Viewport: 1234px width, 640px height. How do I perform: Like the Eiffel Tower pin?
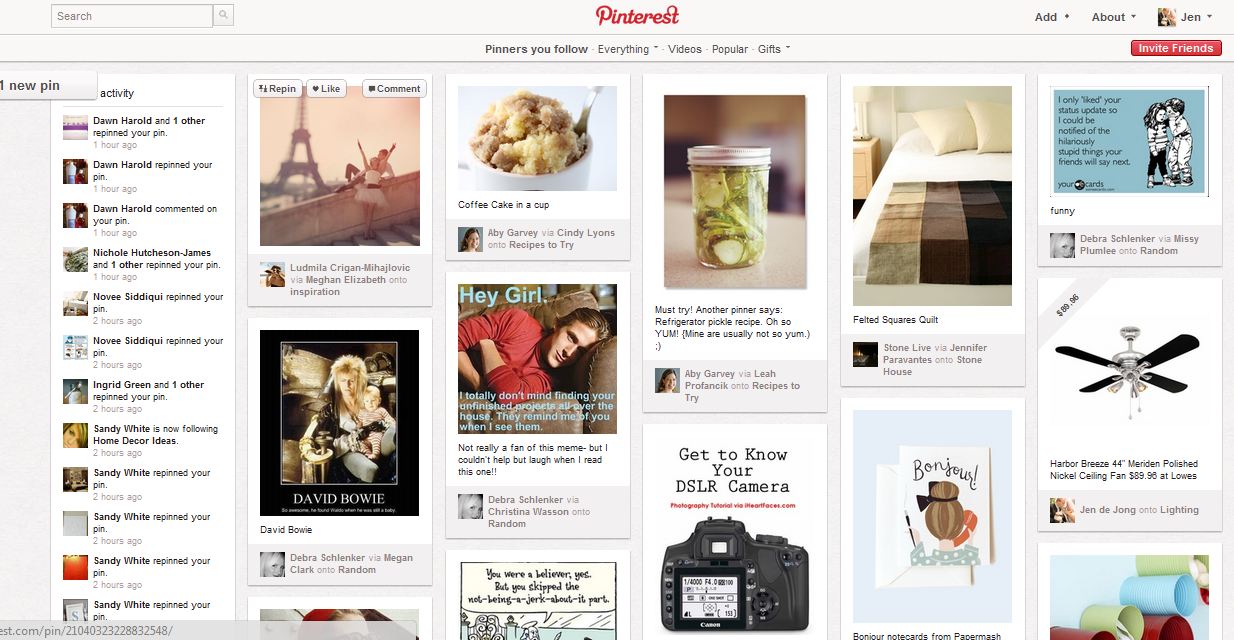tap(326, 88)
